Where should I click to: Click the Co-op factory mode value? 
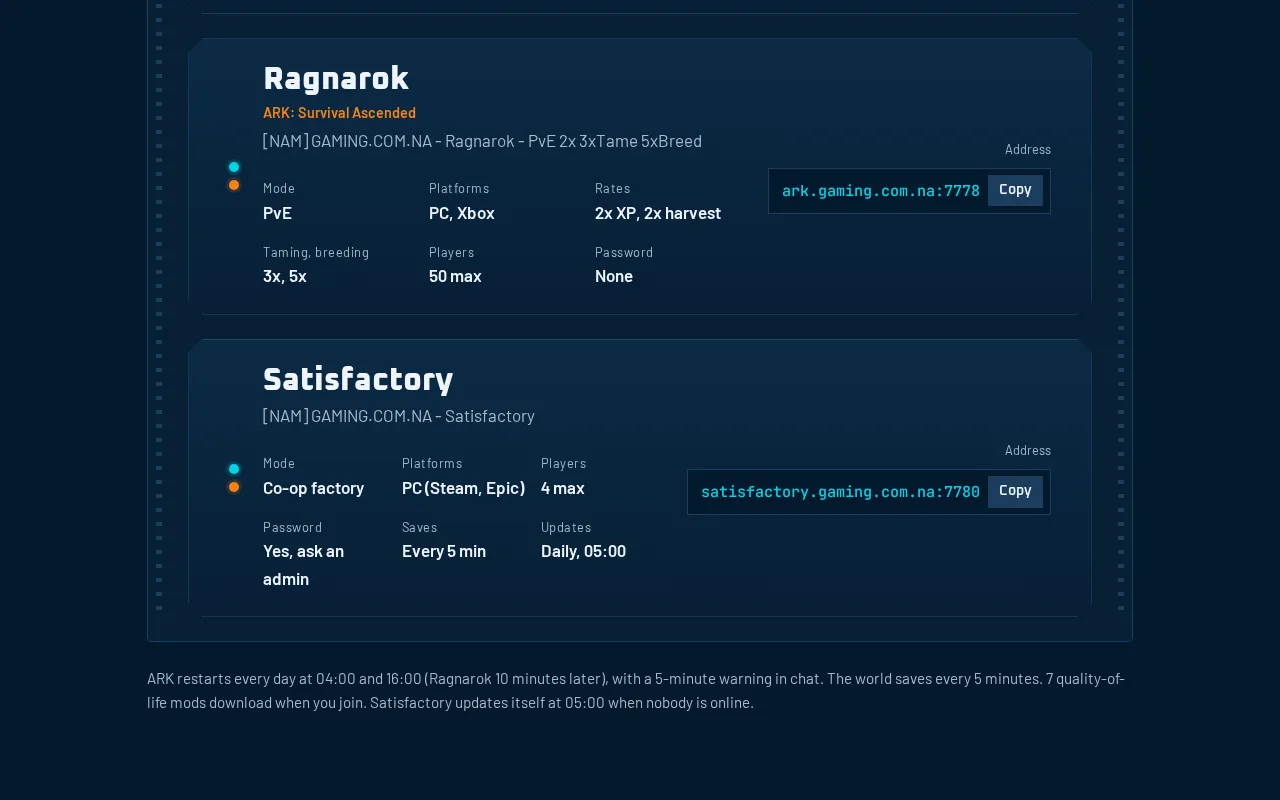pyautogui.click(x=313, y=488)
